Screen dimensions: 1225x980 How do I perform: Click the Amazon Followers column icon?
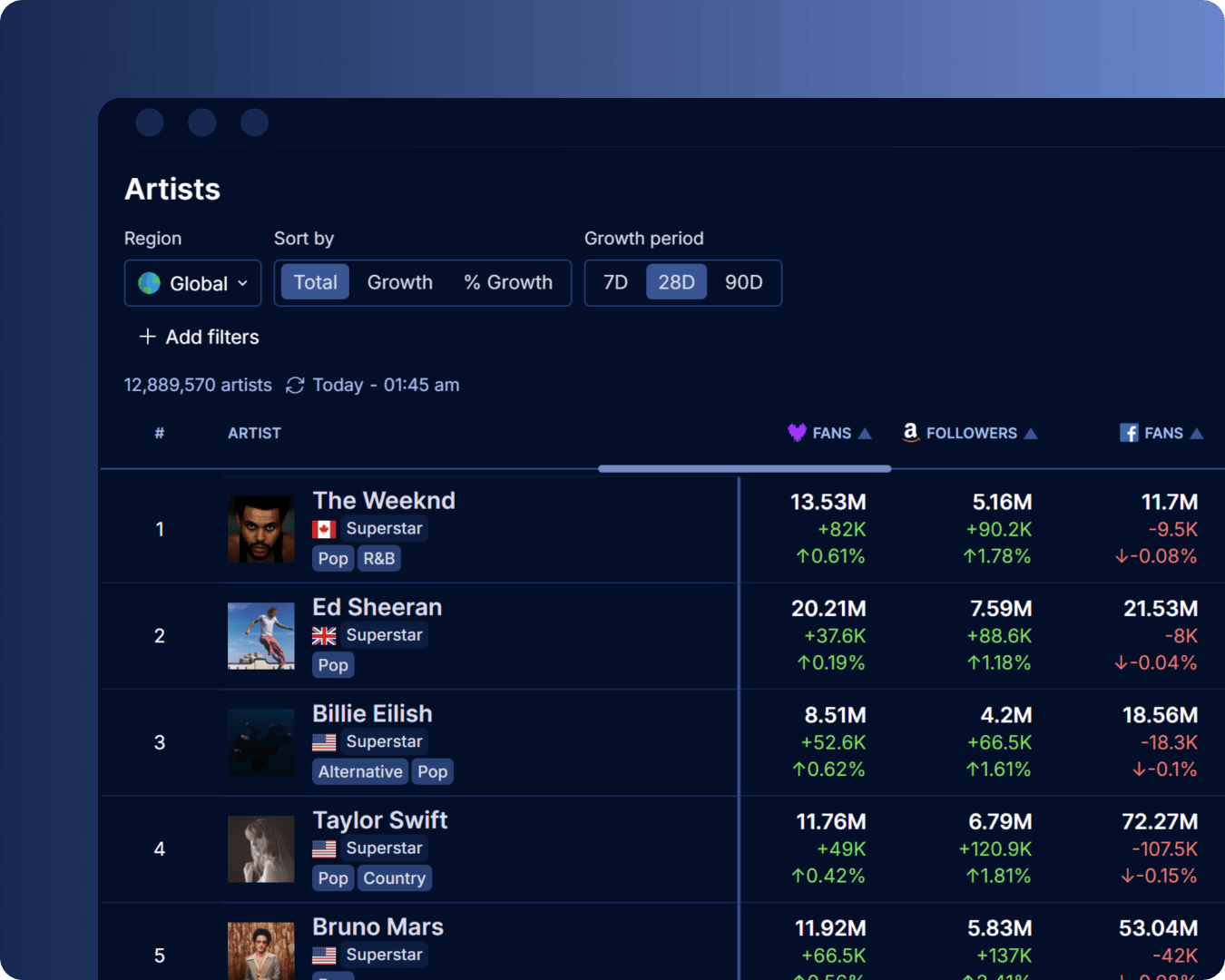pos(910,433)
